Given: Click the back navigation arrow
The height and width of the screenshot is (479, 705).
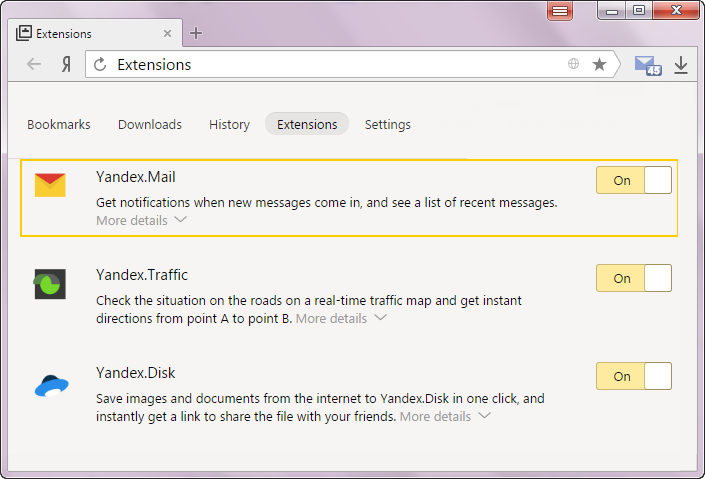Looking at the screenshot, I should (x=34, y=65).
